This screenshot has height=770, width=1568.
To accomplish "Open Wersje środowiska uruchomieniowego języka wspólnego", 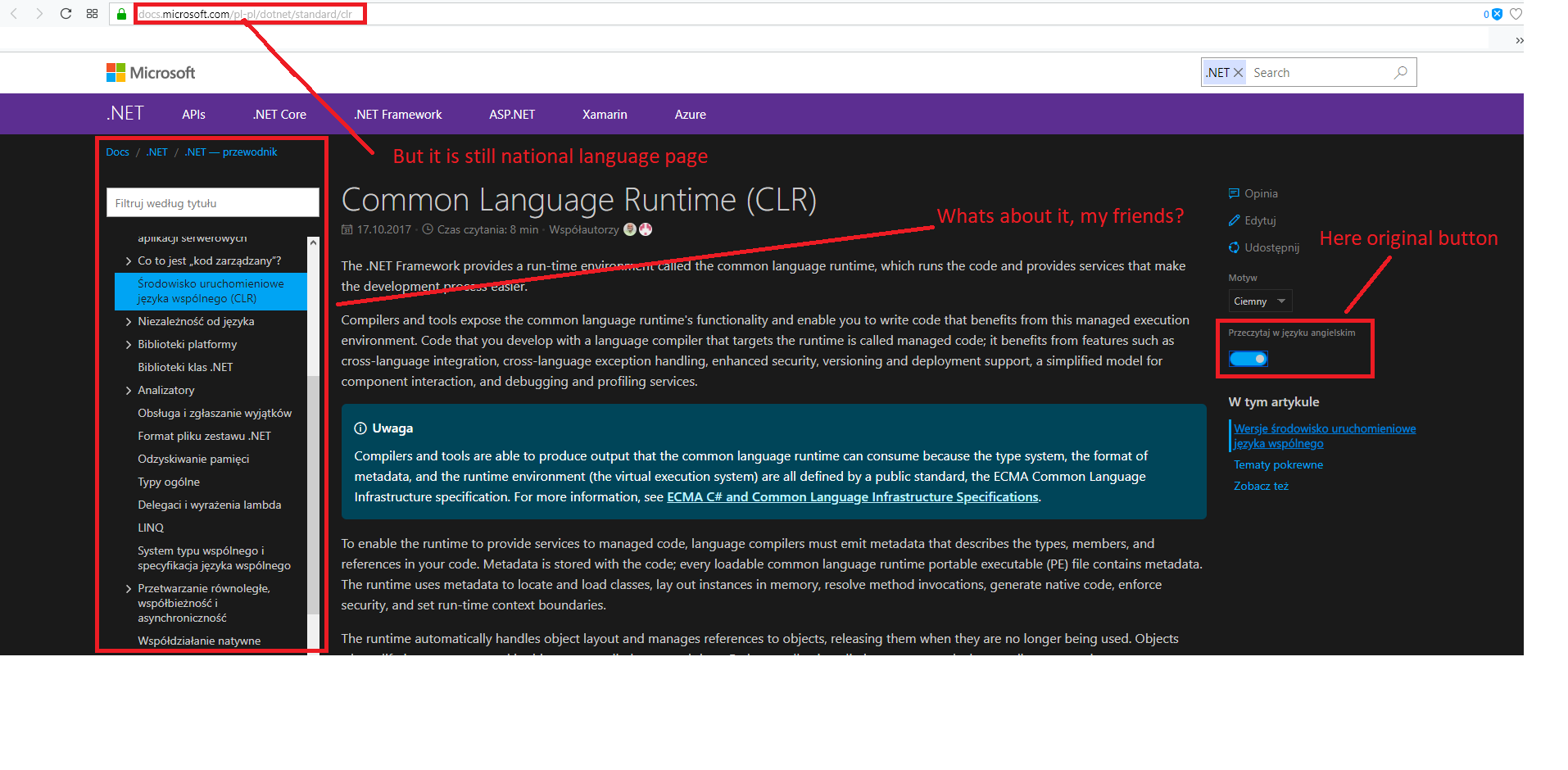I will tap(1322, 436).
